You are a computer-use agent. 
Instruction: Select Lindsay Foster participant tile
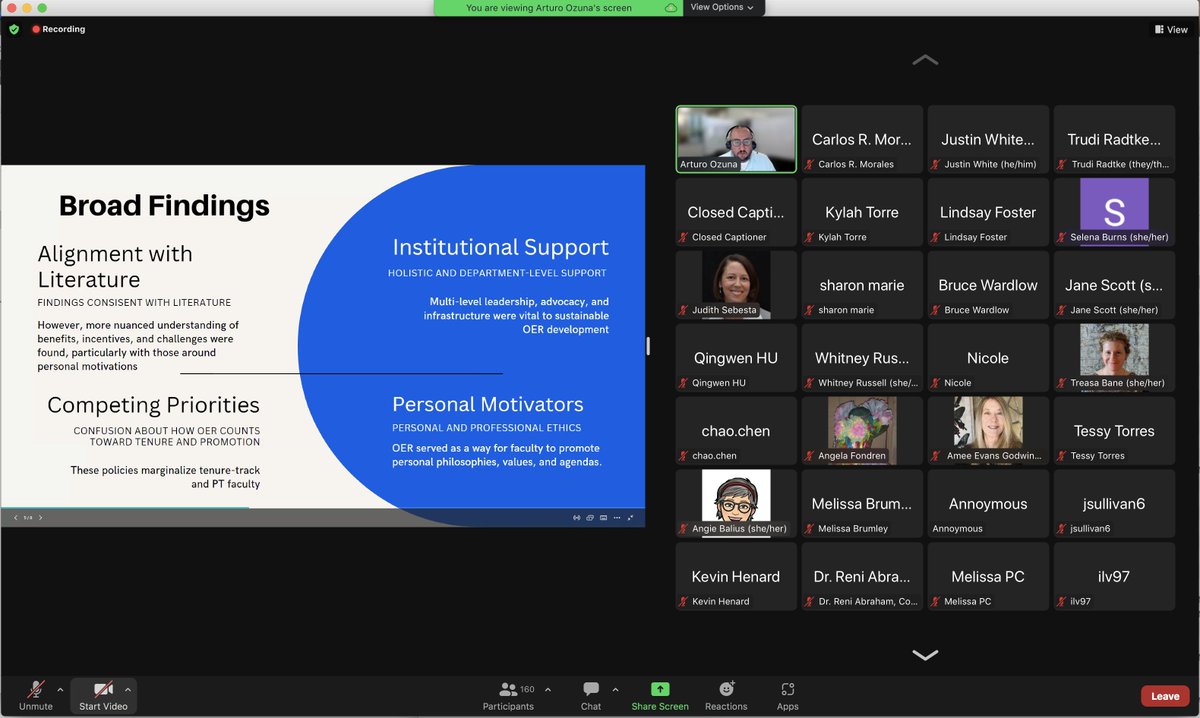click(x=988, y=212)
